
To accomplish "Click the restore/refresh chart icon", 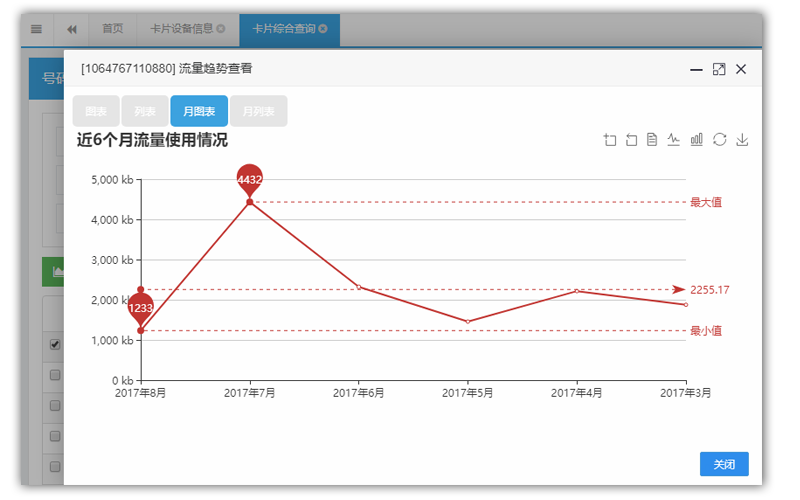I will click(x=719, y=140).
